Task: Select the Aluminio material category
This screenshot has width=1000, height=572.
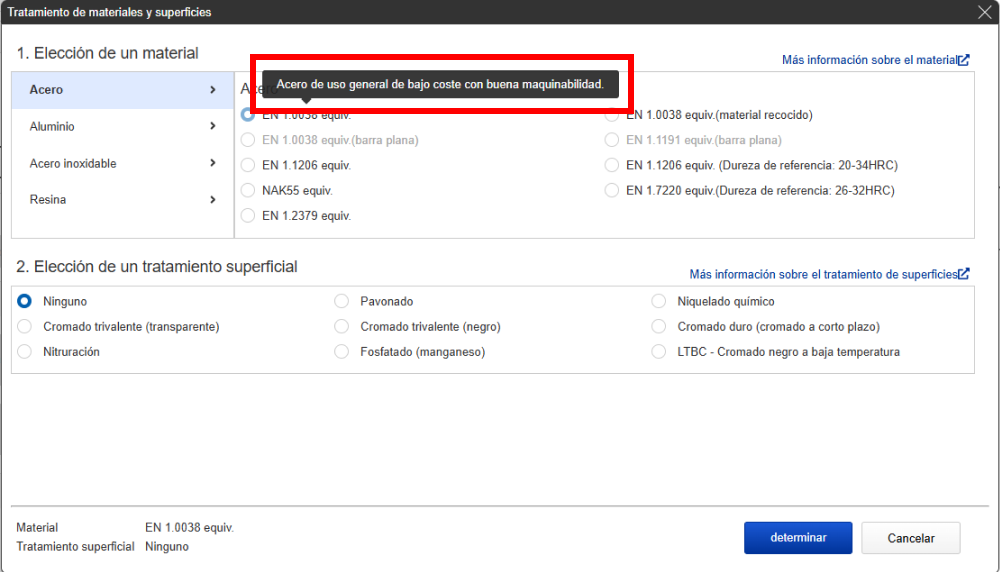Action: (x=52, y=127)
